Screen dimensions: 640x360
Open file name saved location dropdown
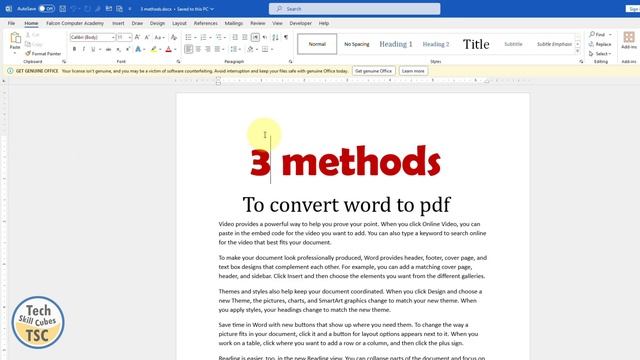tap(212, 9)
